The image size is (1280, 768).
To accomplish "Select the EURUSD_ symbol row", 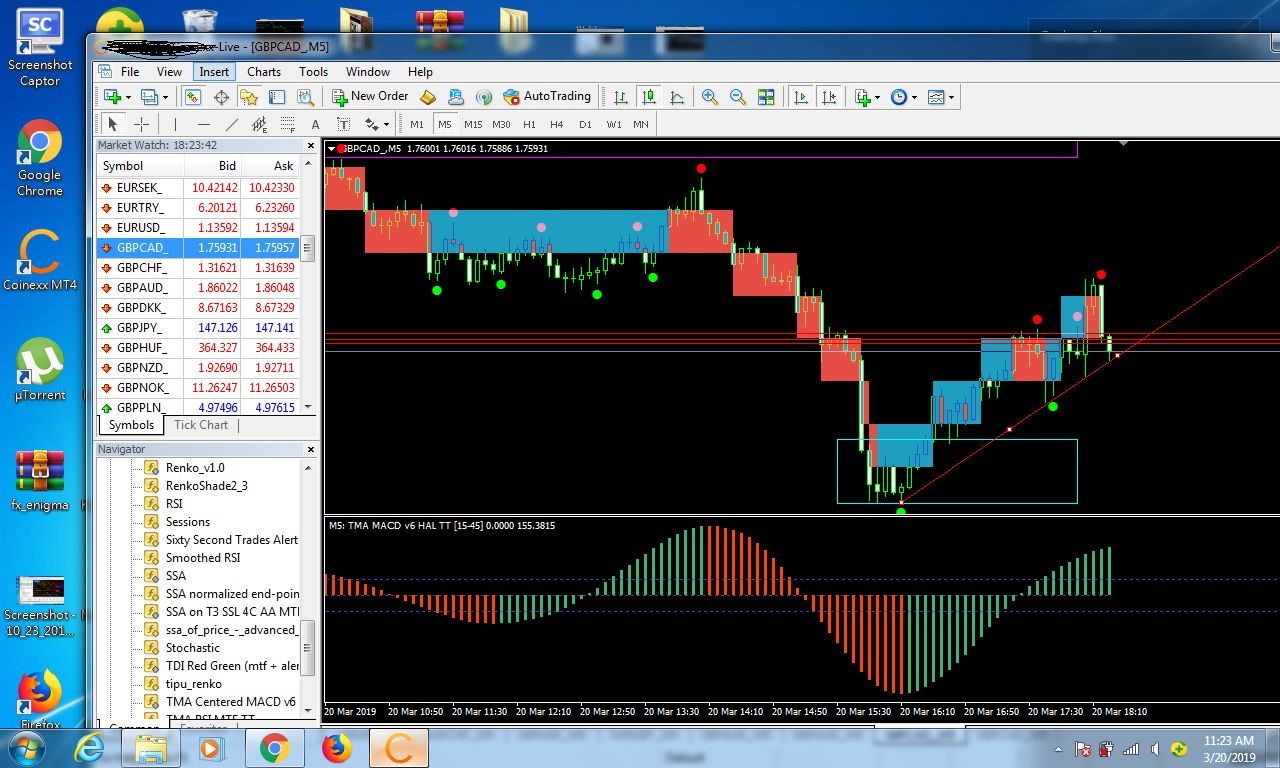I will pyautogui.click(x=198, y=228).
